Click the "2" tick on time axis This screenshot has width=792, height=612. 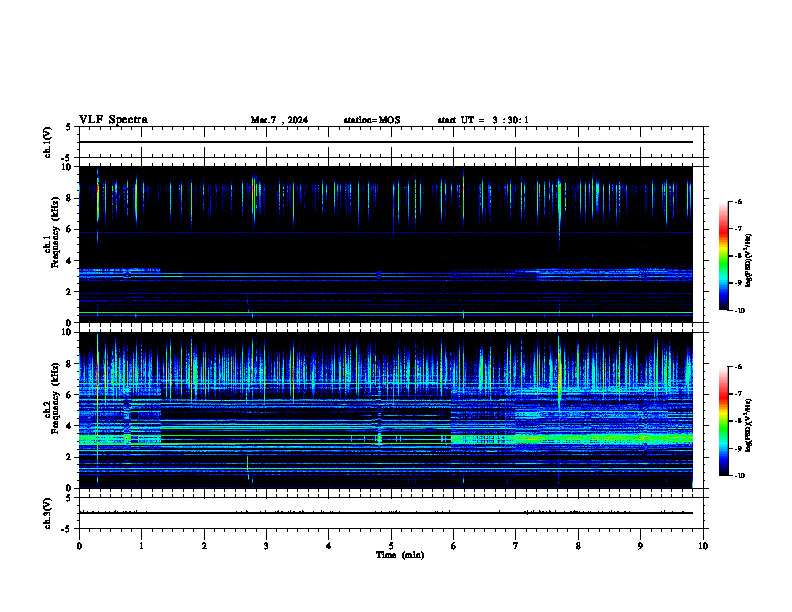click(x=204, y=546)
